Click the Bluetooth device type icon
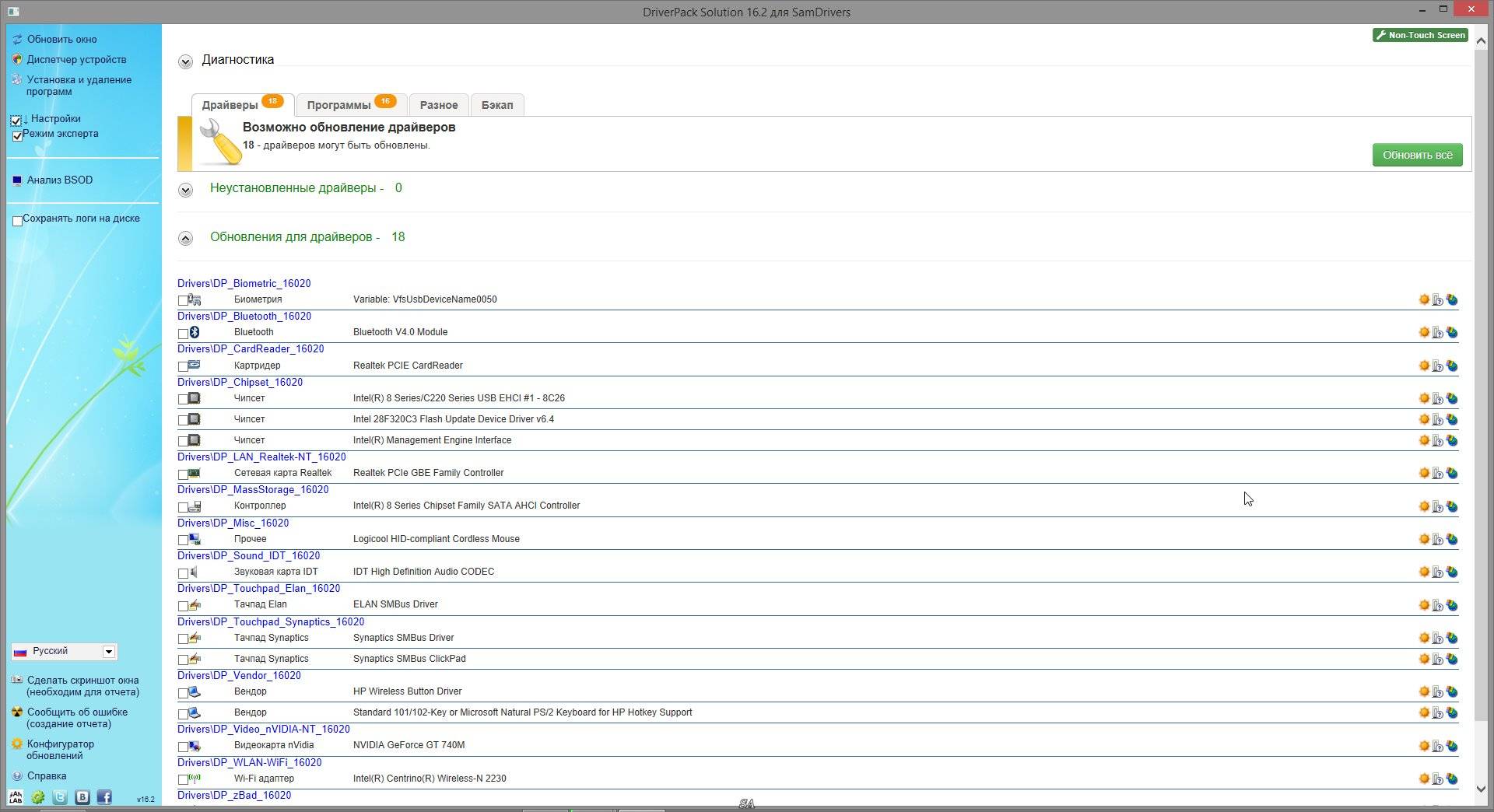 (x=195, y=332)
